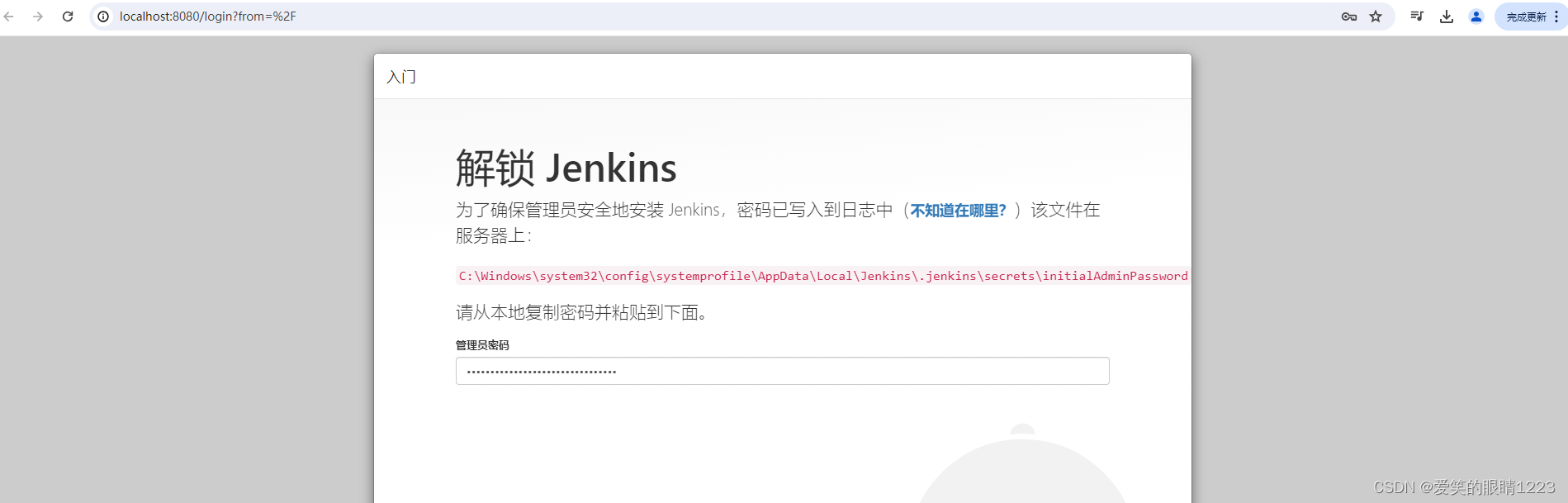Screen dimensions: 1568x503
Task: View site information icon in address bar
Action: 103,17
